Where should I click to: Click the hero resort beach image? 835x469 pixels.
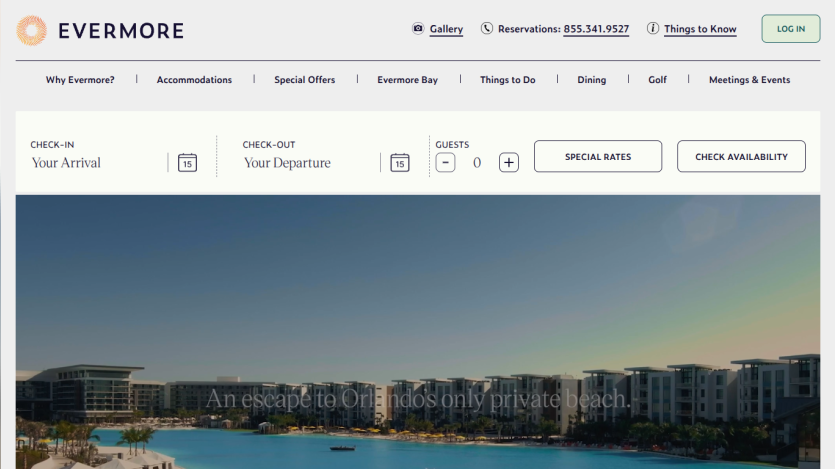418,332
